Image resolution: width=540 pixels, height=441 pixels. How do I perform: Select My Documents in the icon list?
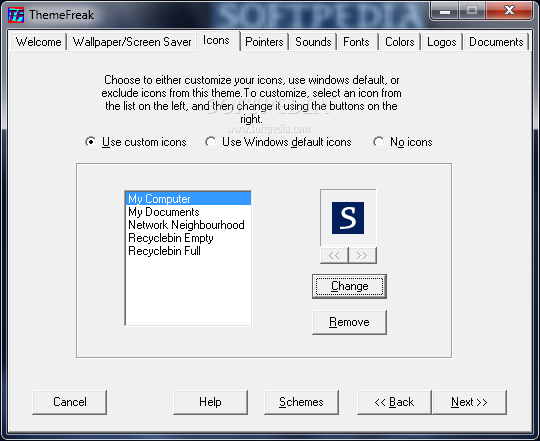(188, 212)
